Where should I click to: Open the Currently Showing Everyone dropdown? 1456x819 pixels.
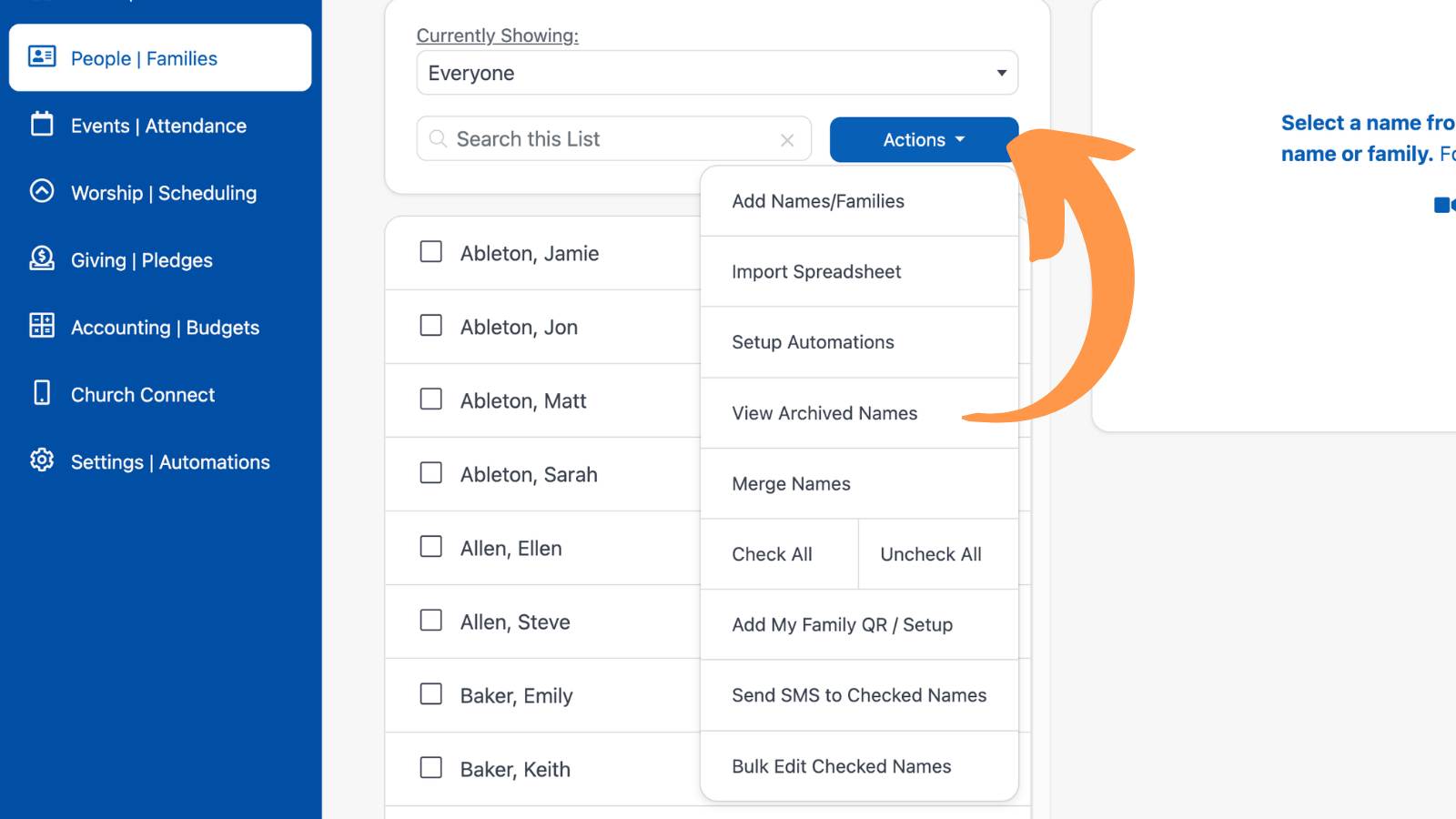coord(717,73)
